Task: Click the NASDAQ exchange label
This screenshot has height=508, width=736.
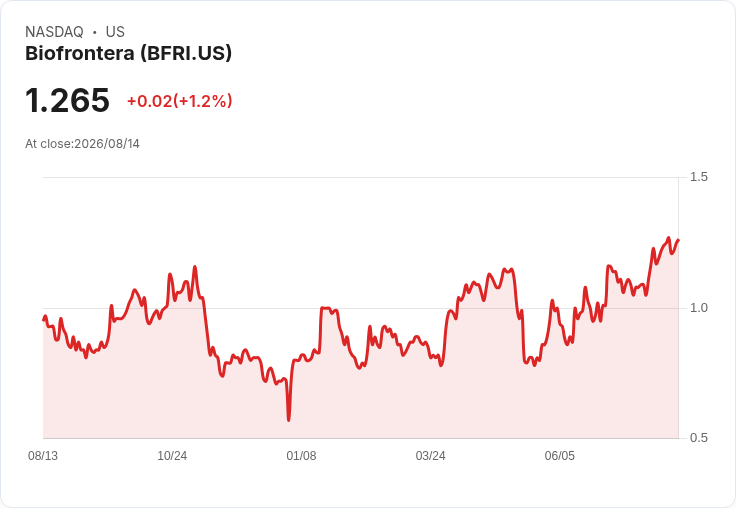Action: pos(54,32)
